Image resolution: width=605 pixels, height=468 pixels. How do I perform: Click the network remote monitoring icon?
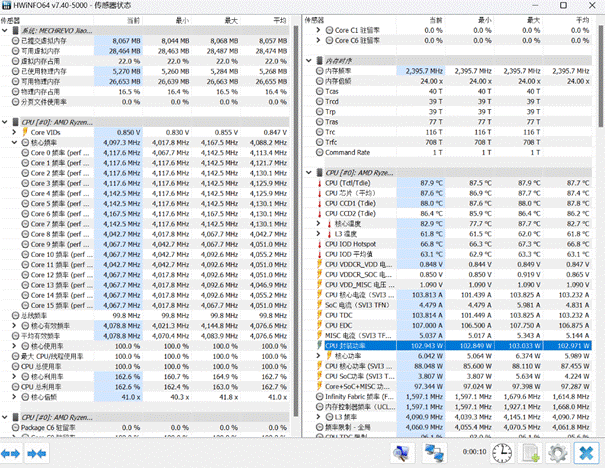tap(432, 453)
